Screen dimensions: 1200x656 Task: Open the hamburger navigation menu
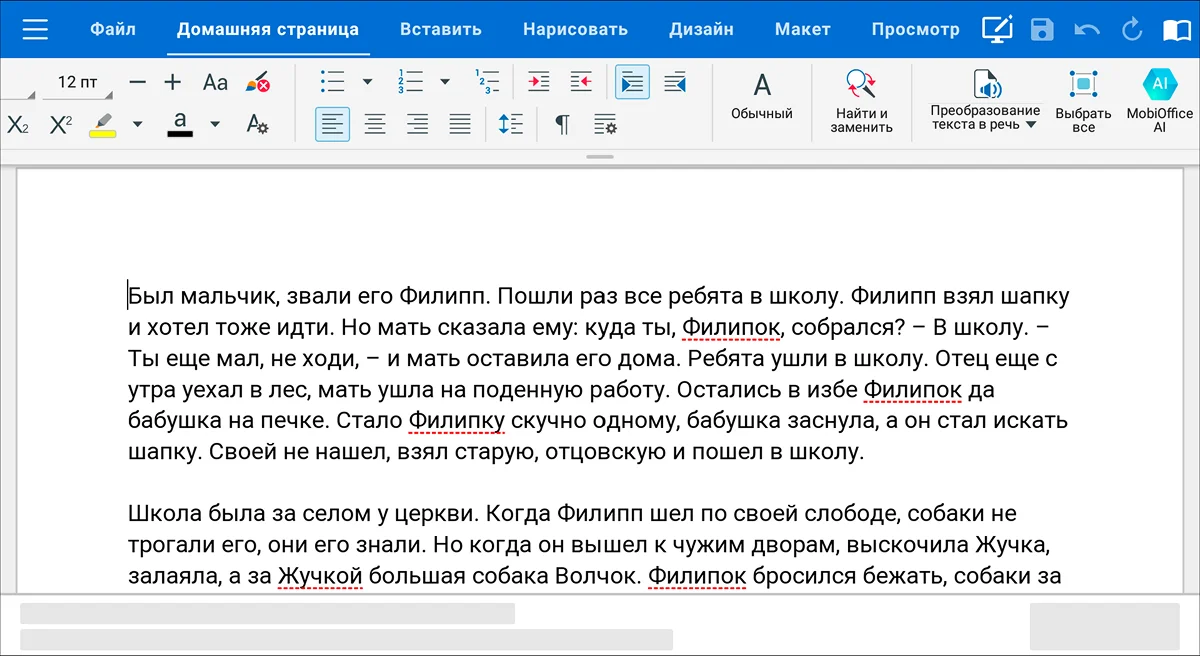(x=35, y=29)
